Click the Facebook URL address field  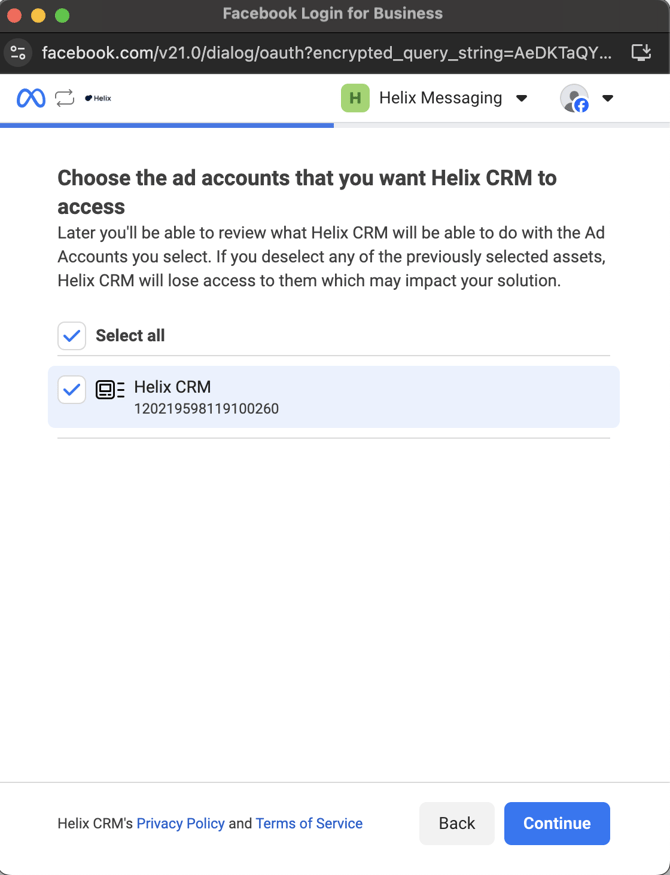coord(325,52)
